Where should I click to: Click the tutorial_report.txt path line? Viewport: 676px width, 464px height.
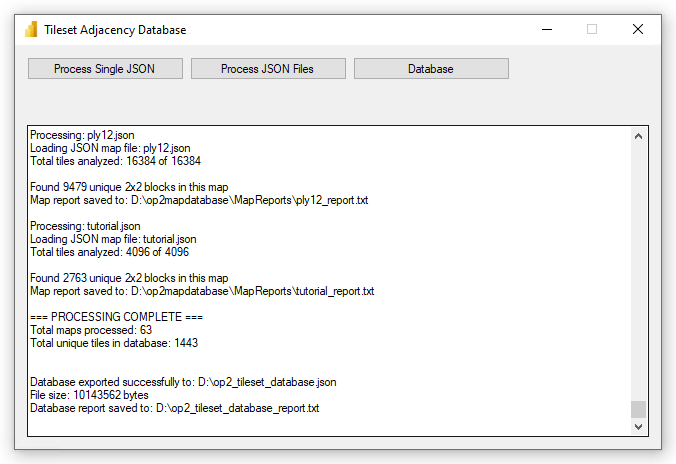[x=202, y=291]
